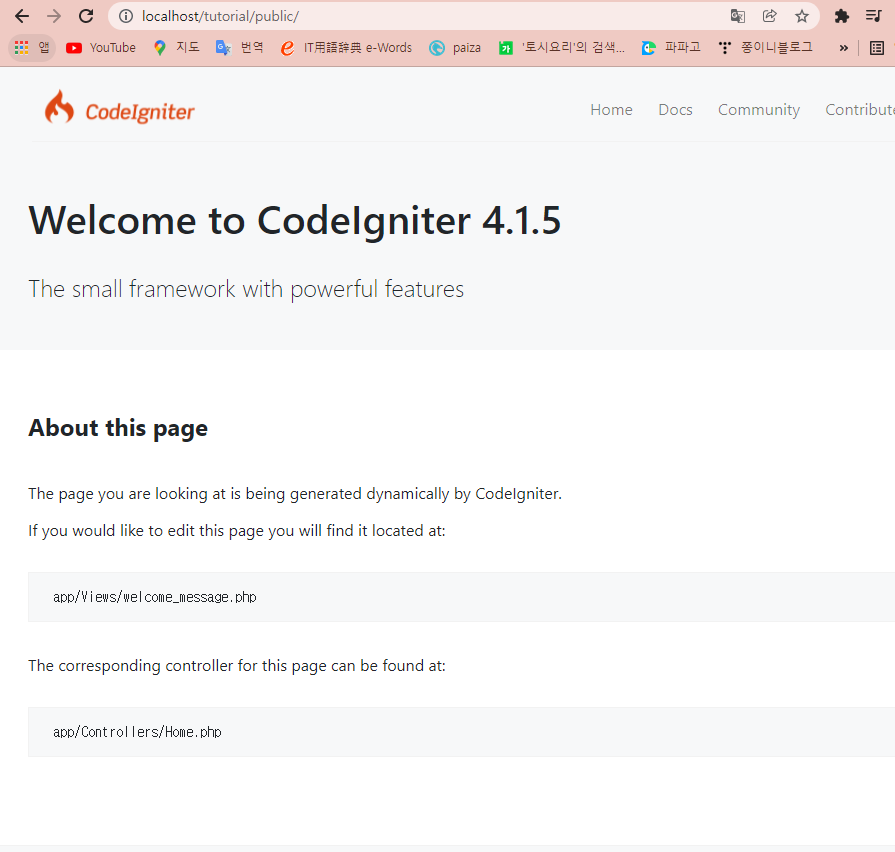
Task: Open the 종이니블로그 bookmark
Action: tap(766, 48)
